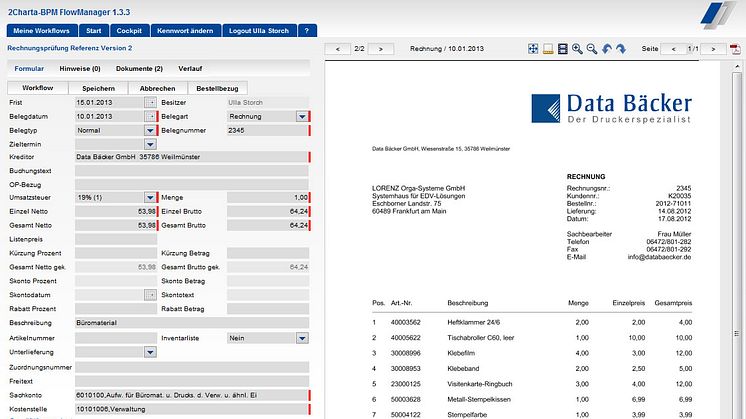
Task: Click the document viewer vertical scrollbar
Action: click(x=737, y=238)
